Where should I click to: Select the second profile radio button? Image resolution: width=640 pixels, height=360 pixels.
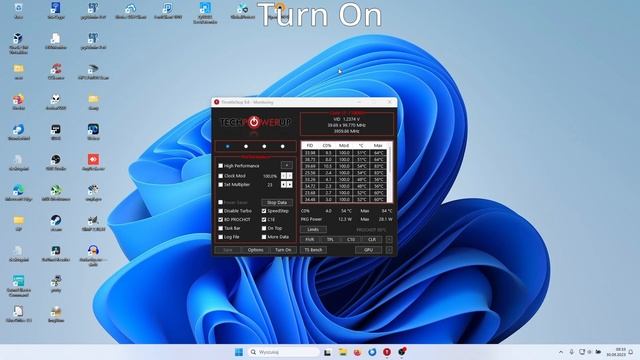pos(246,146)
